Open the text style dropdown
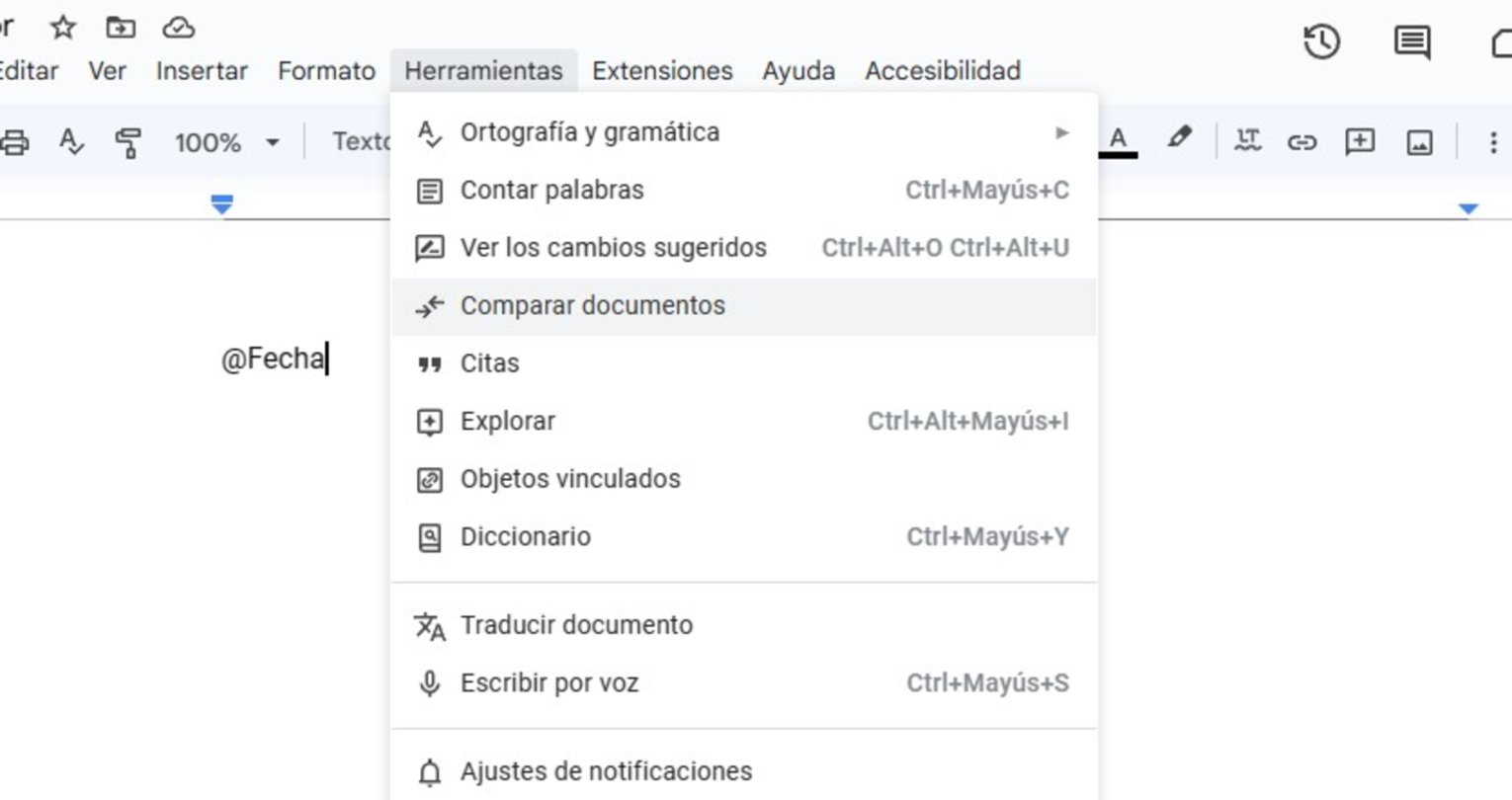Screen dimensions: 1512x800 pos(362,142)
